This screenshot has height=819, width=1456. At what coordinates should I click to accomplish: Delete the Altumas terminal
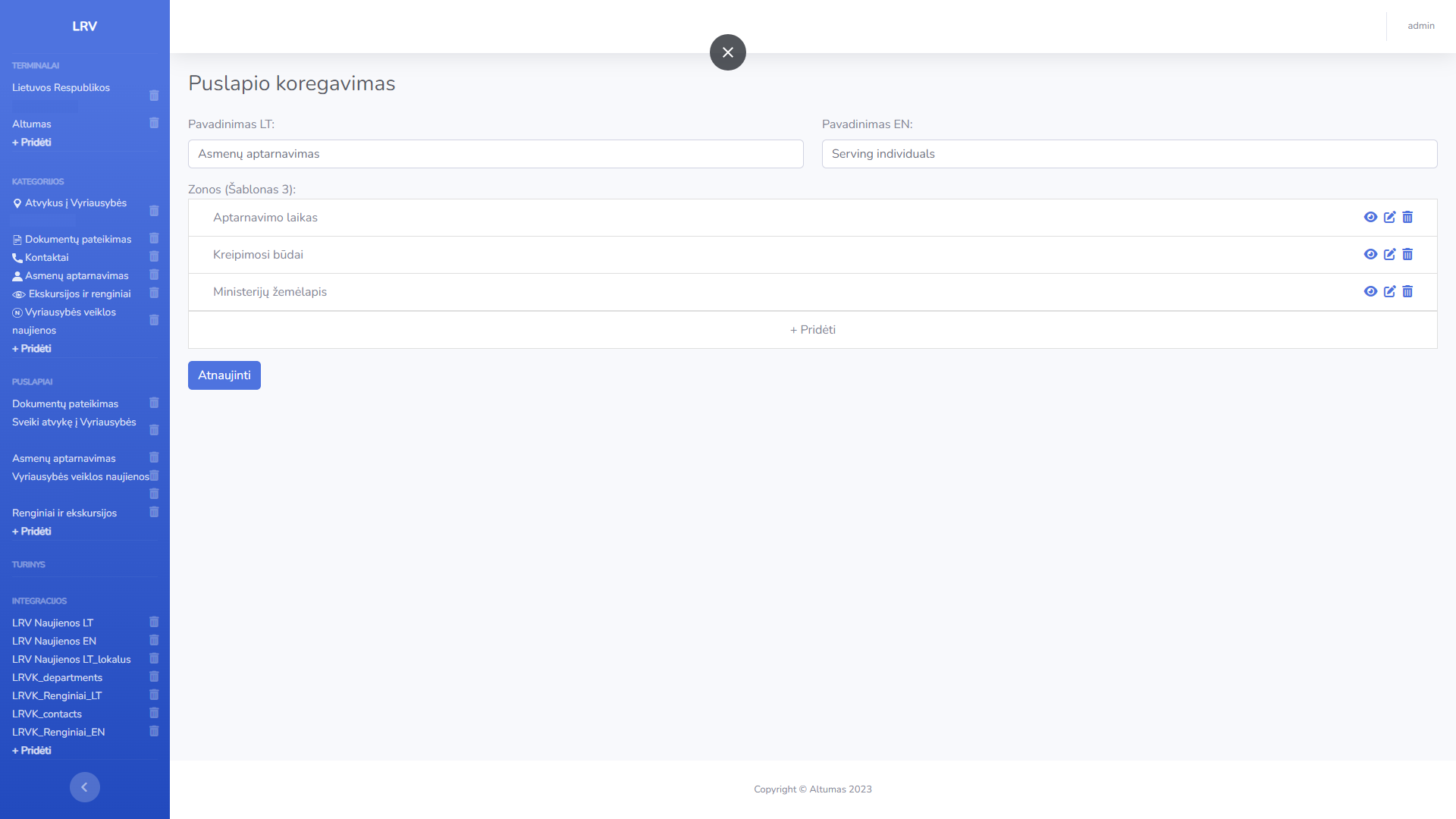[x=154, y=124]
